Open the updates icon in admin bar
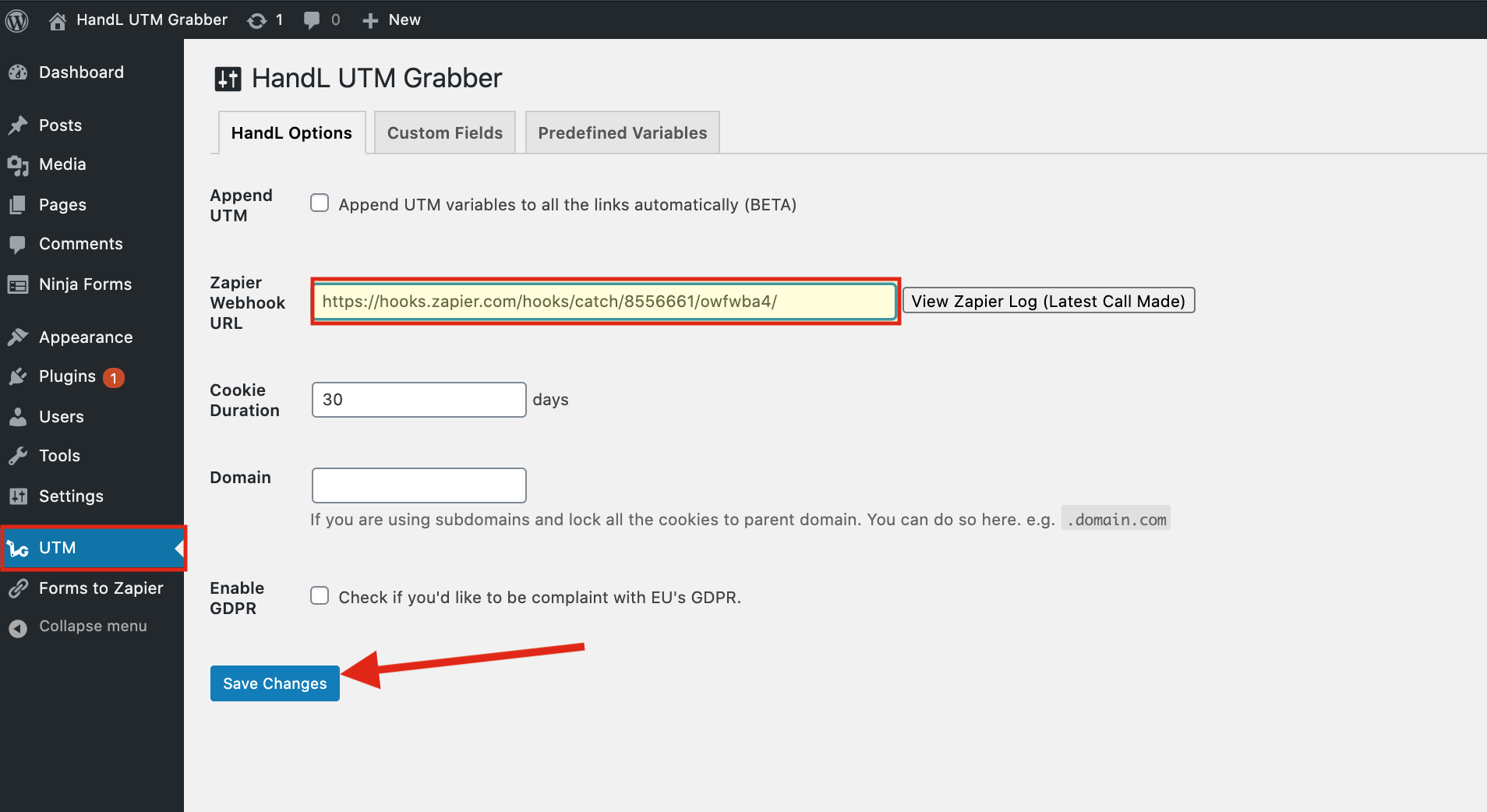 coord(257,20)
